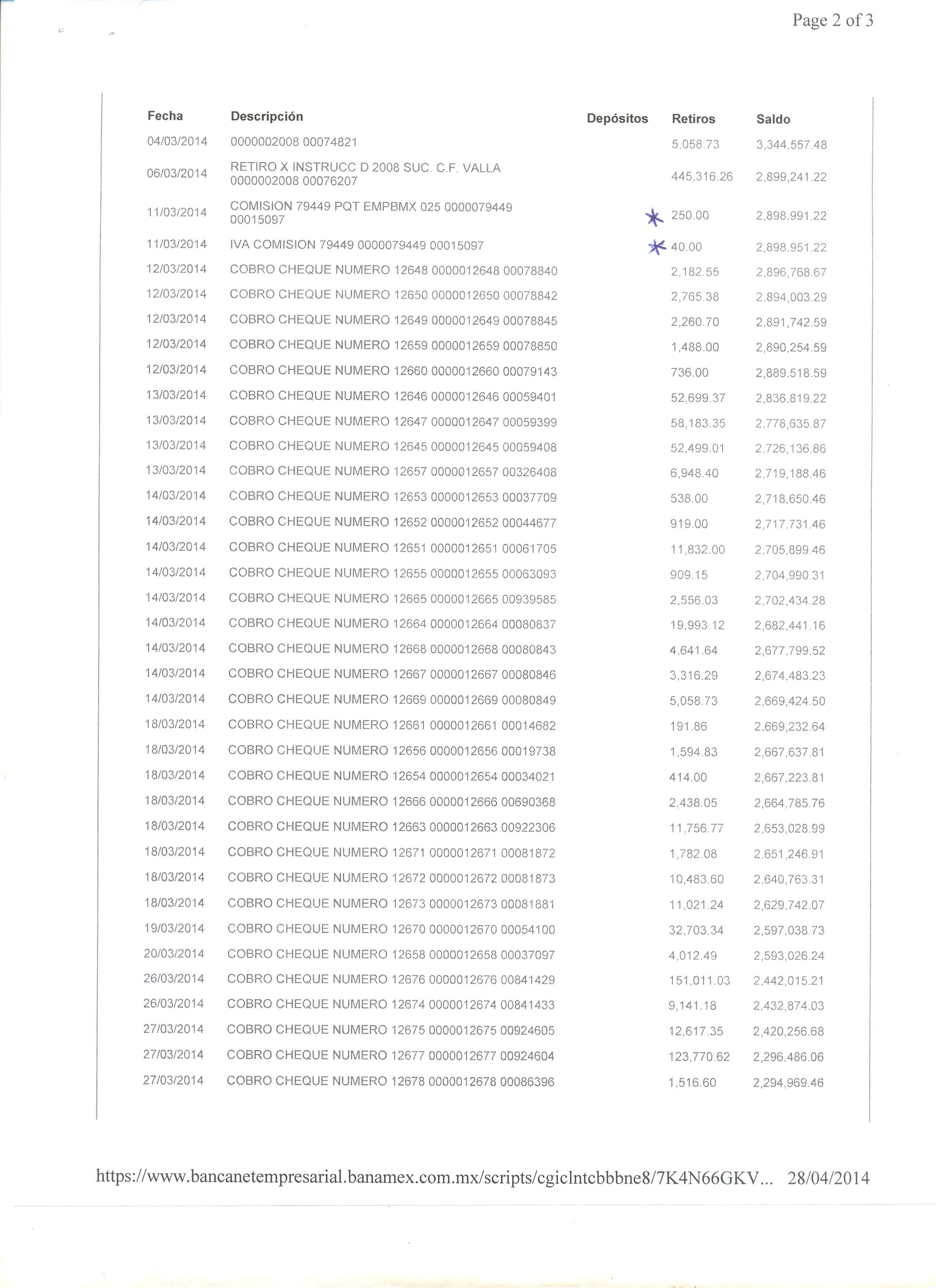Click COBRO CHEQUE NUMERO 12670 row
This screenshot has height=1288, width=936.
pos(485,929)
